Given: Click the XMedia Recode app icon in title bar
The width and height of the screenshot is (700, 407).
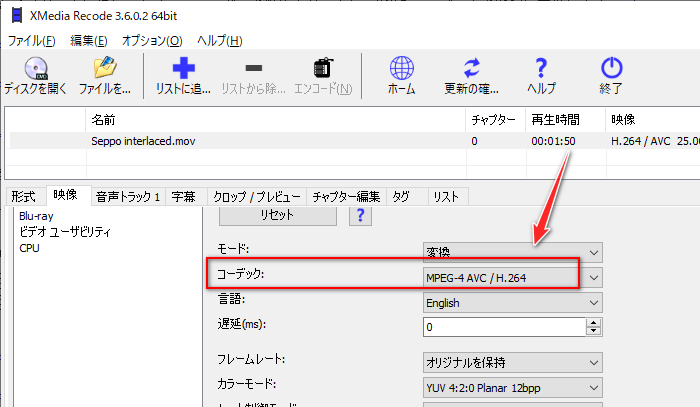Looking at the screenshot, I should click(x=17, y=16).
